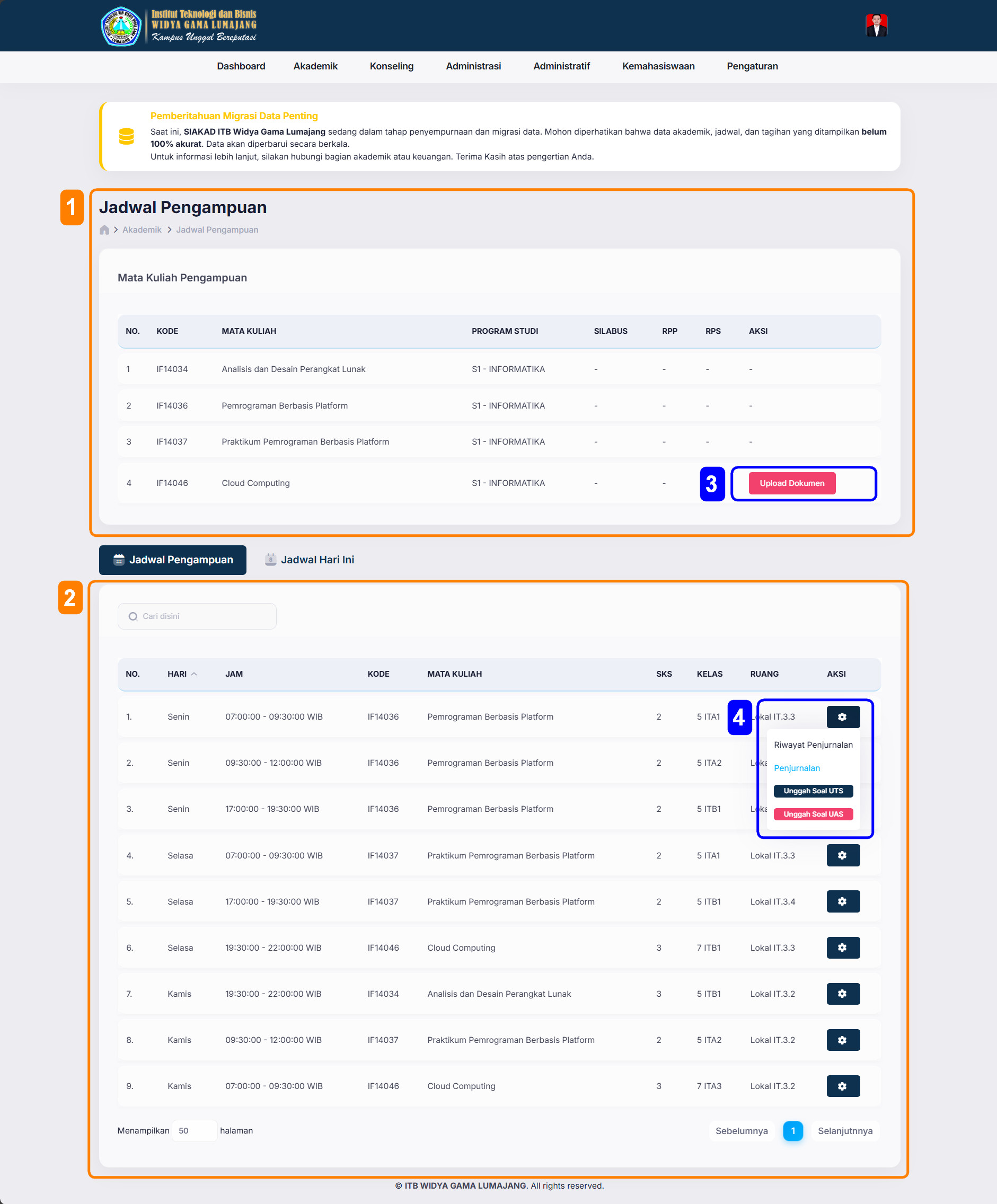Open the user profile avatar

pos(876,26)
